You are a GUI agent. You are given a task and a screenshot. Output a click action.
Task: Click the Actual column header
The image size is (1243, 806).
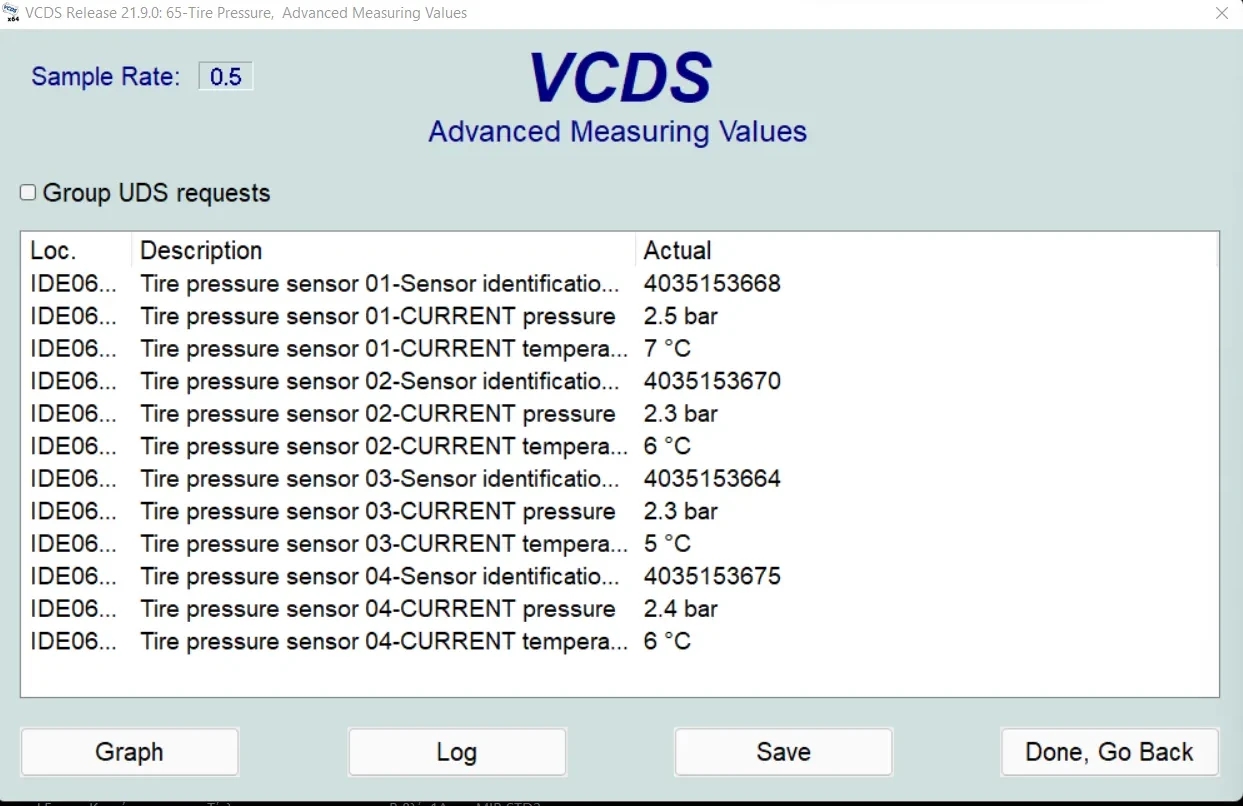927,250
